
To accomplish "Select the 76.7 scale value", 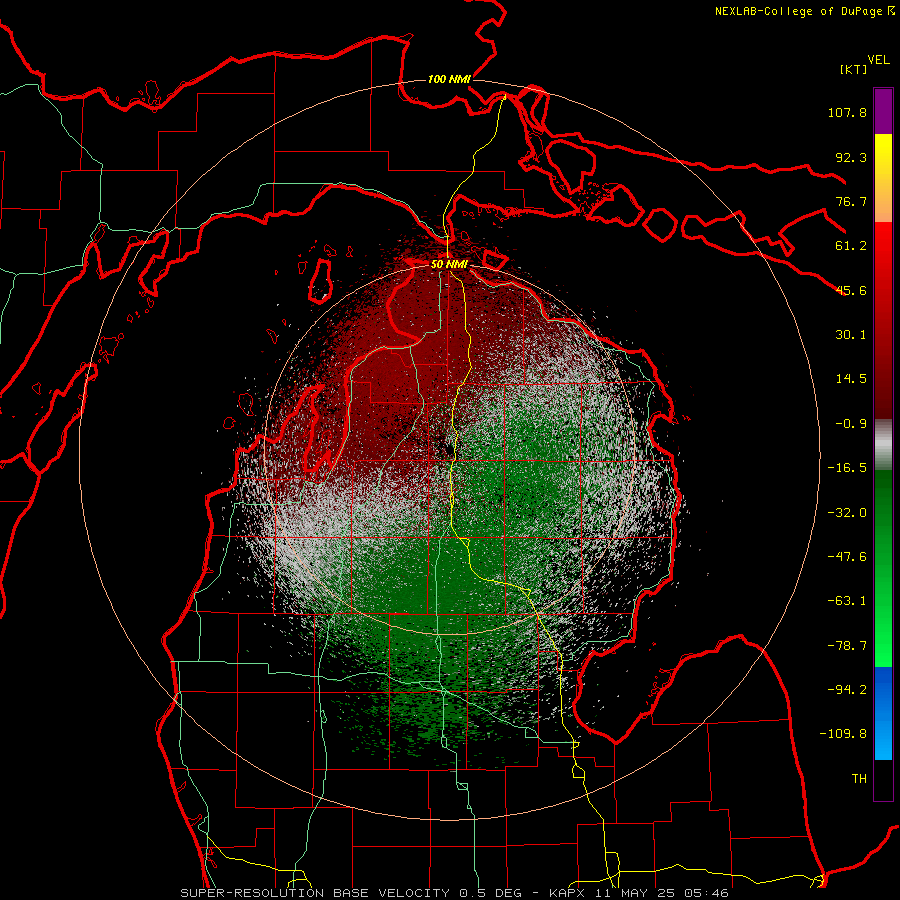I will click(x=851, y=201).
